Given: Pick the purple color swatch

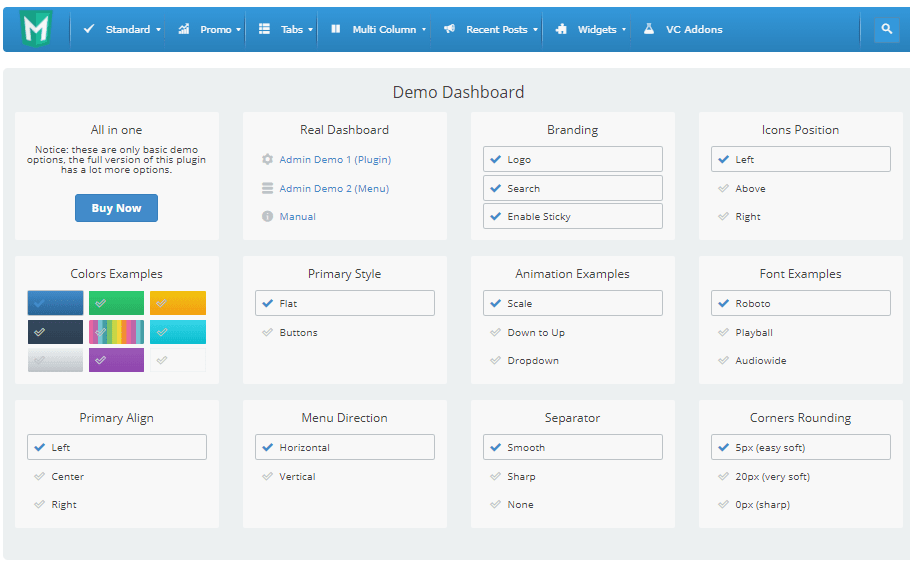Looking at the screenshot, I should [x=116, y=360].
